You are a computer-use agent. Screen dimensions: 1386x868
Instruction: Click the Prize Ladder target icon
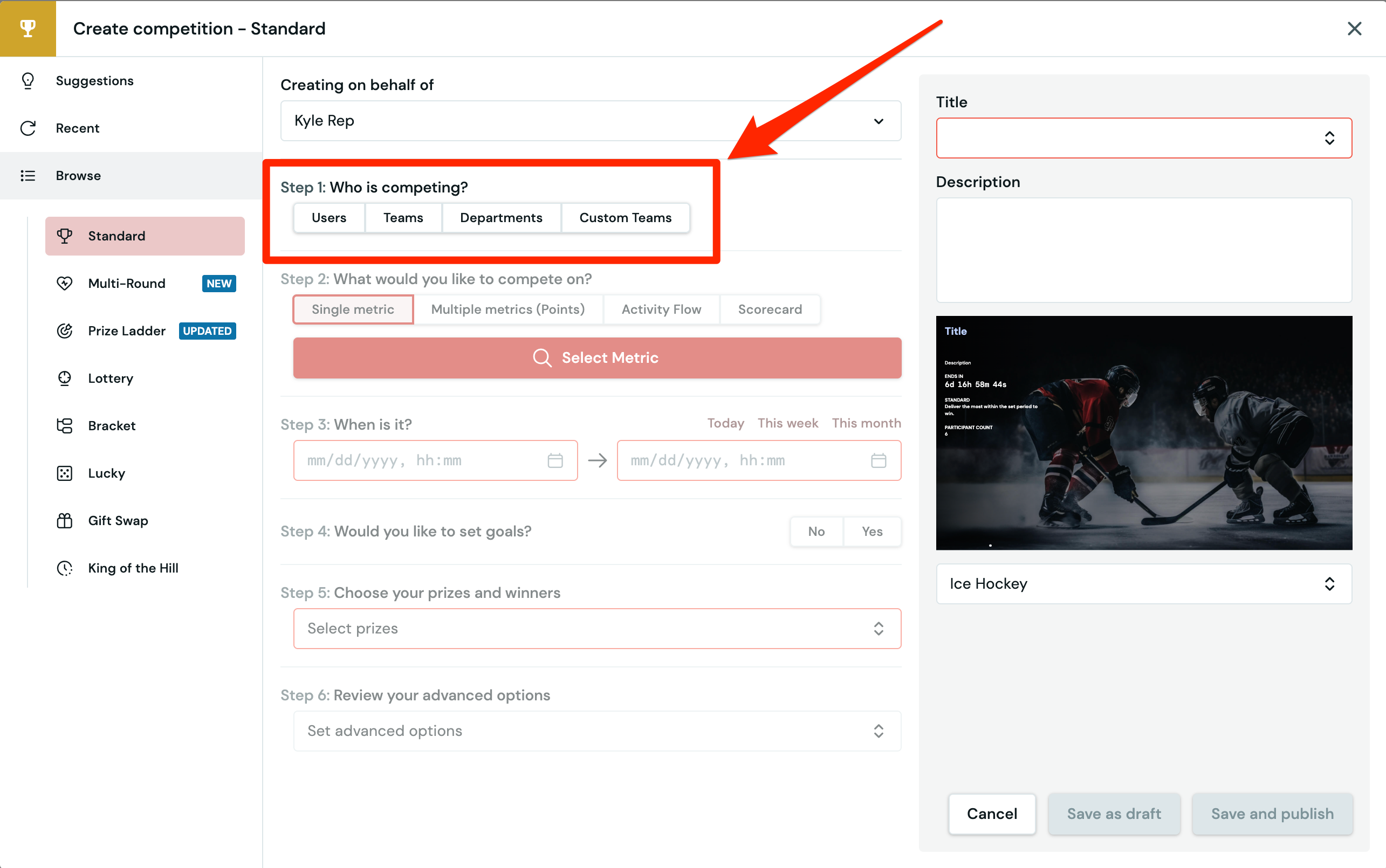click(64, 330)
